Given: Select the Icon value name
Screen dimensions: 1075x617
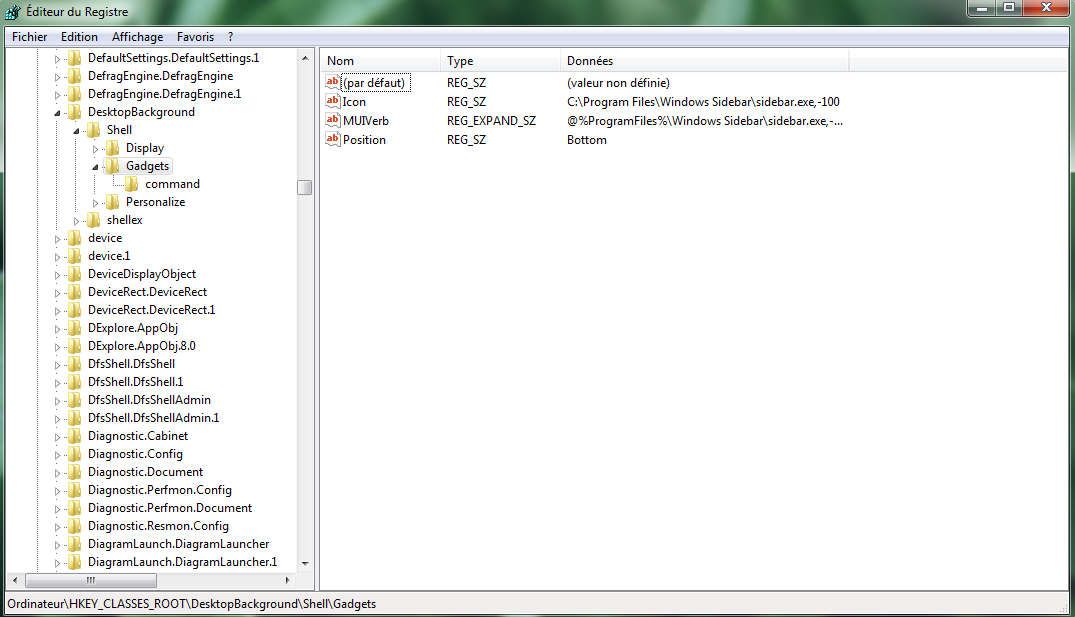Looking at the screenshot, I should click(354, 101).
